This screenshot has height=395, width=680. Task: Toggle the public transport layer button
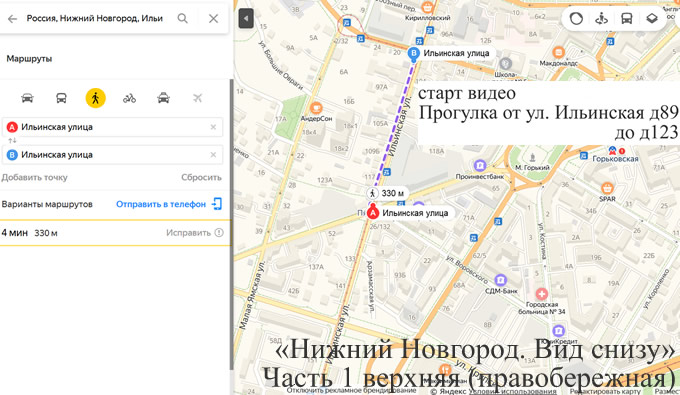coord(627,19)
